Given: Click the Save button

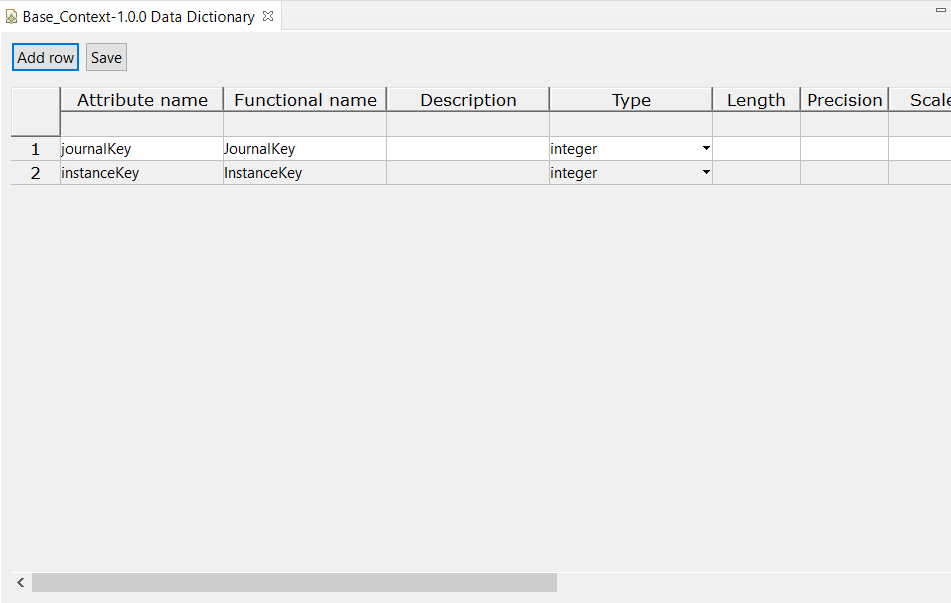Looking at the screenshot, I should [x=106, y=58].
